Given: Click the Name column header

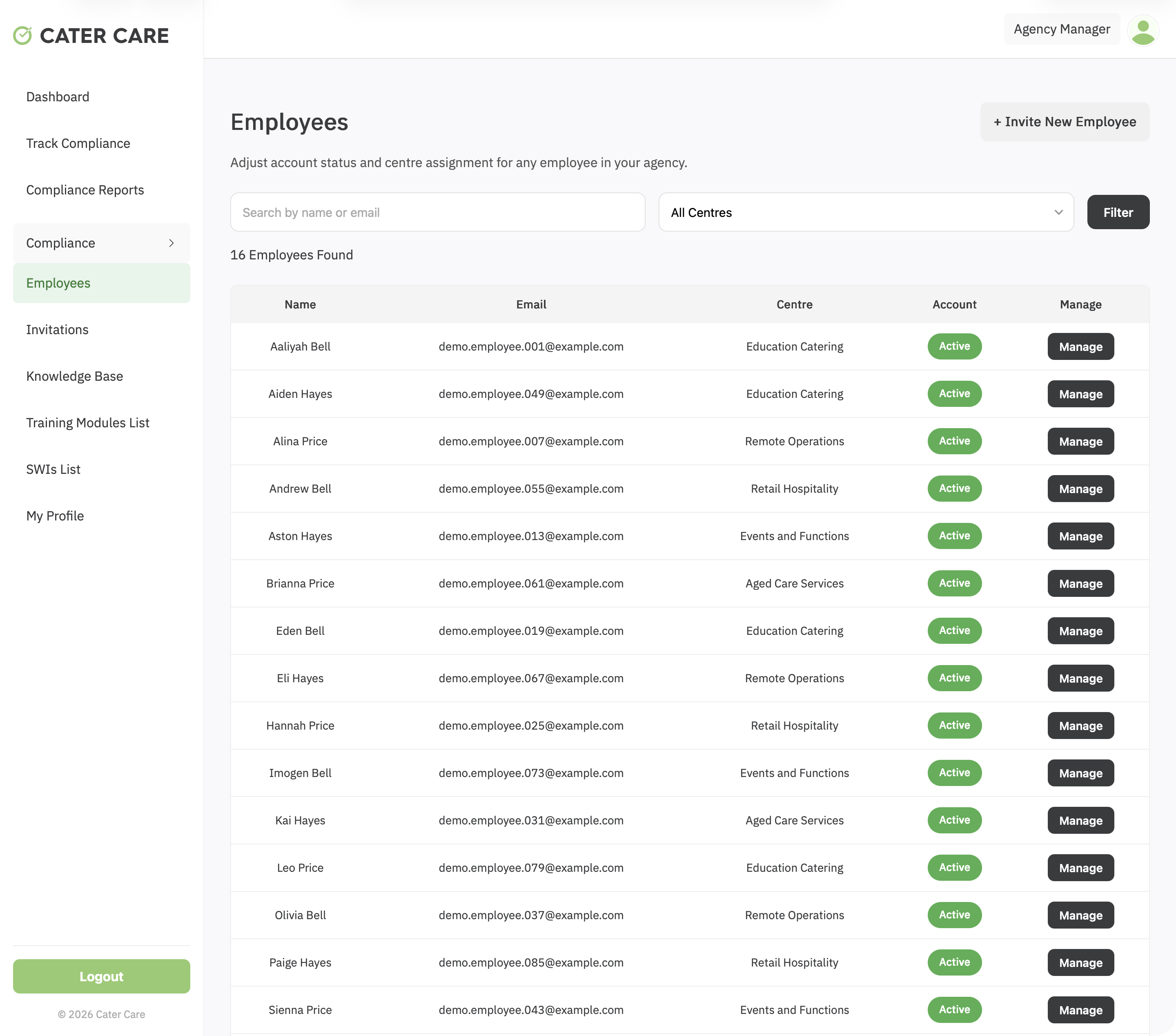Looking at the screenshot, I should pyautogui.click(x=300, y=304).
